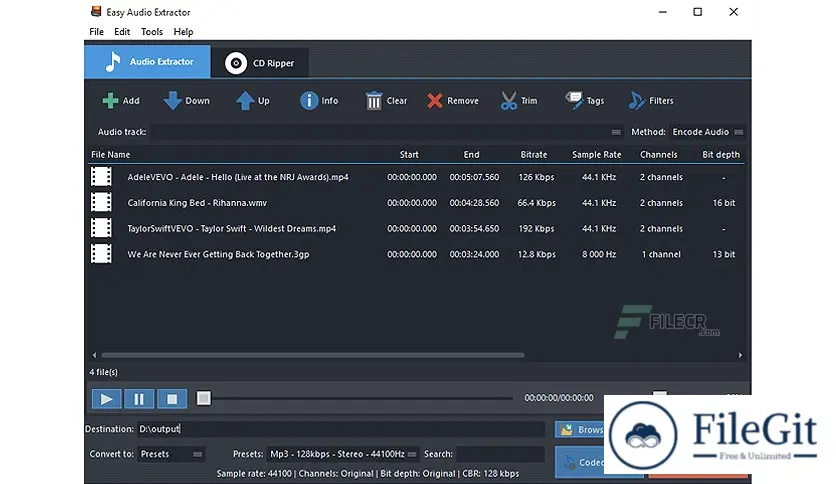Open audio Filters
836x484 pixels.
pos(651,100)
